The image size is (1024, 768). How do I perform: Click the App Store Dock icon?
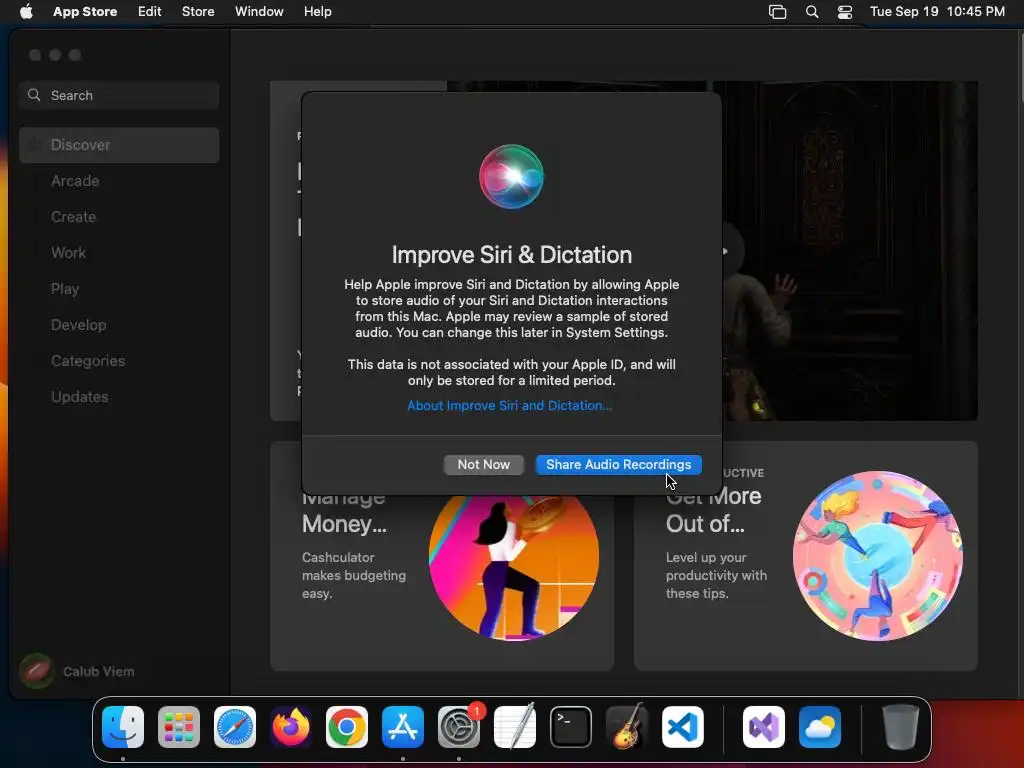click(x=403, y=727)
